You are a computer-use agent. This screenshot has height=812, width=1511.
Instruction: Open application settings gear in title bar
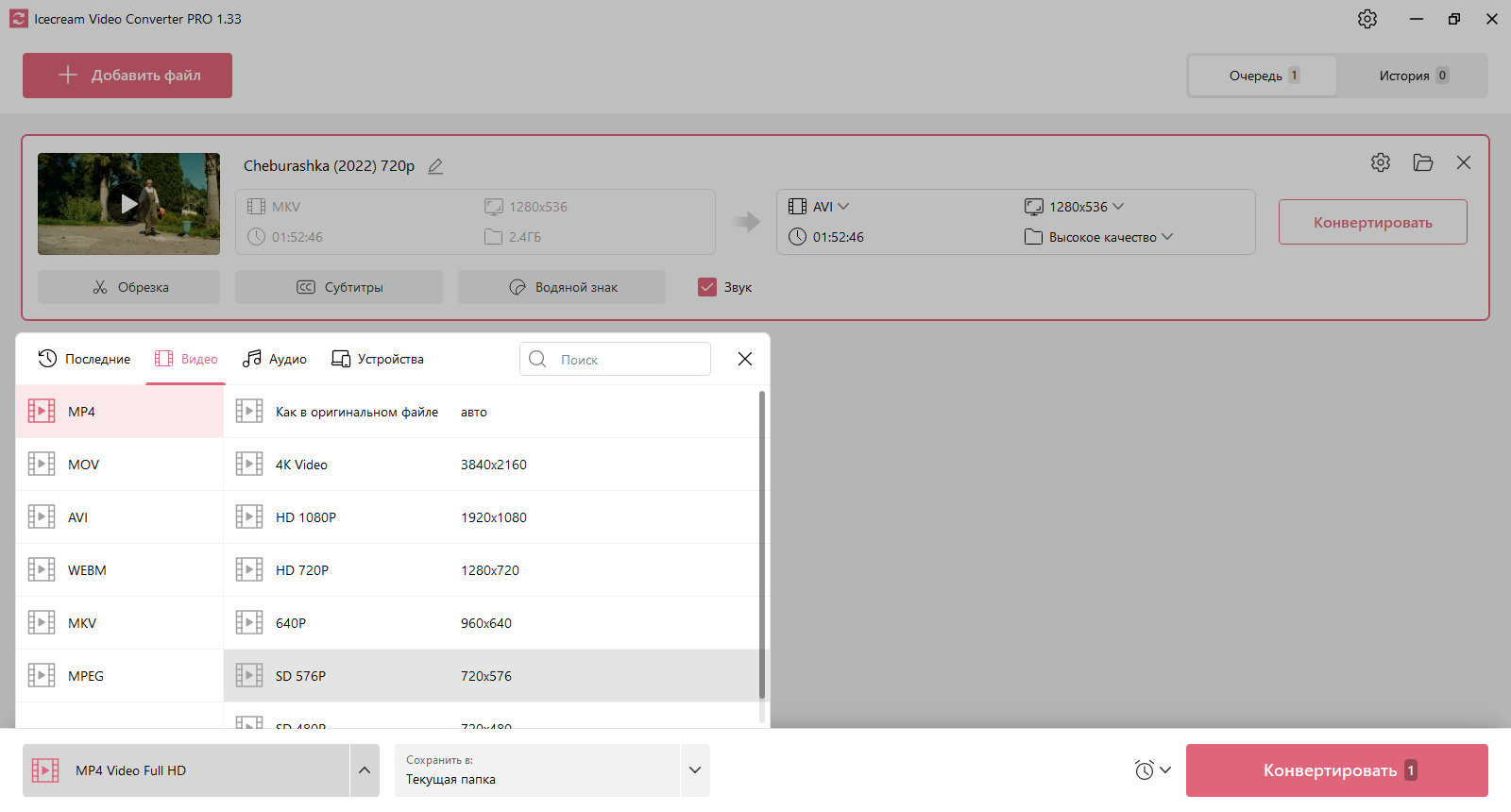(x=1367, y=19)
